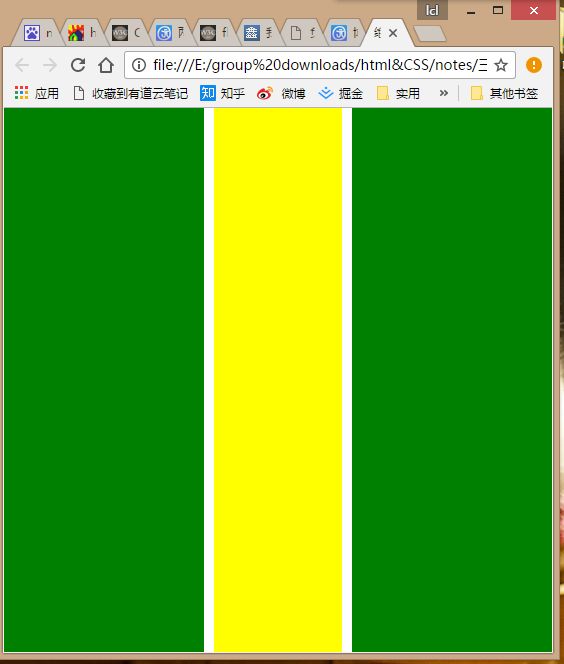Click the right green column
Image resolution: width=564 pixels, height=664 pixels.
pos(452,380)
